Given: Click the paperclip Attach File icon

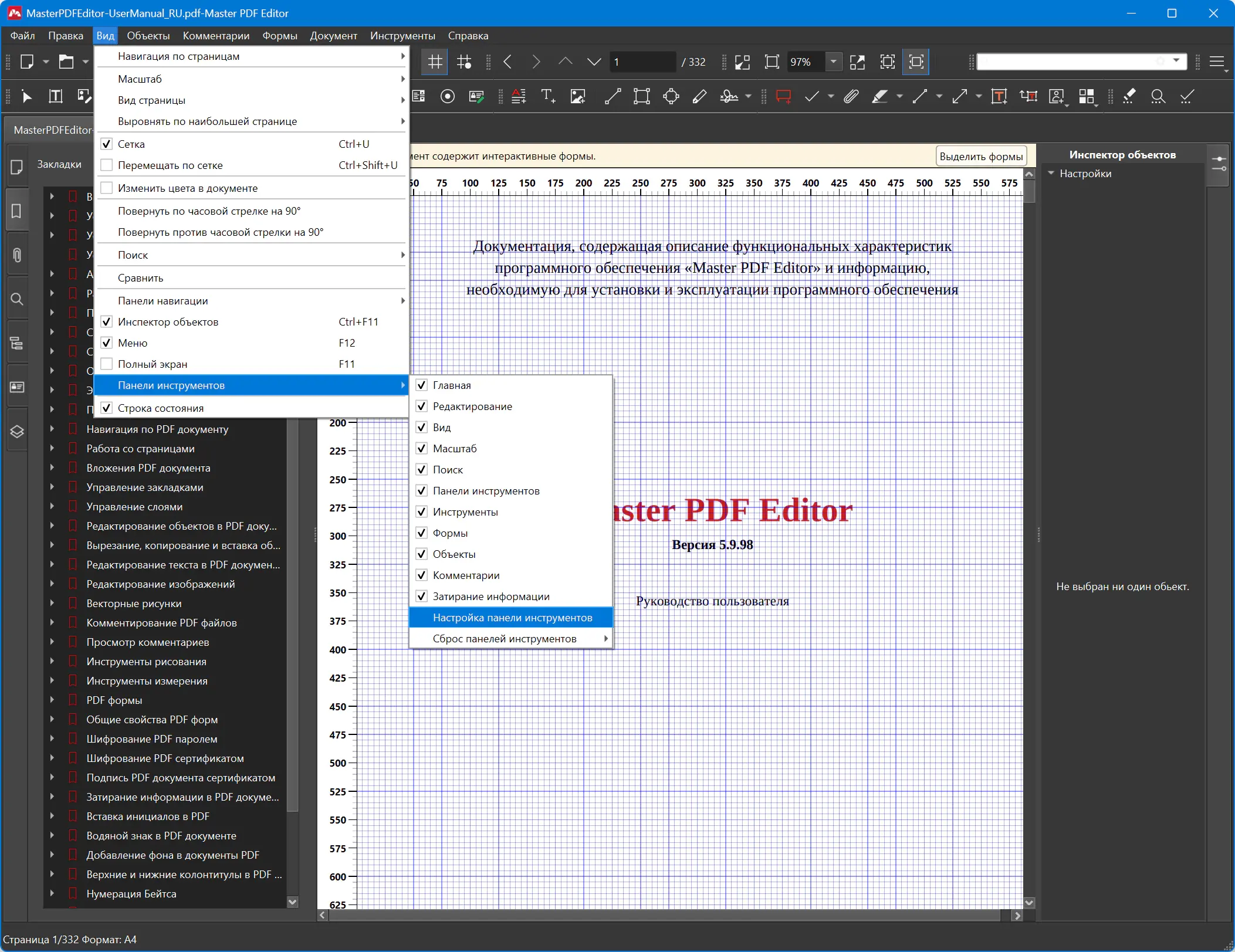Looking at the screenshot, I should 851,96.
